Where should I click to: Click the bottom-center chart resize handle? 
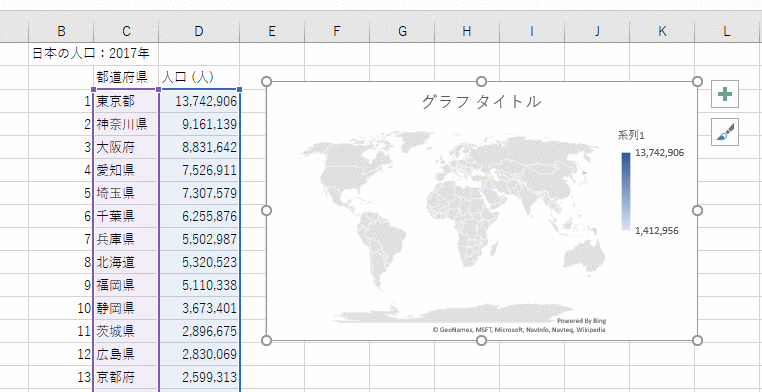click(x=481, y=341)
